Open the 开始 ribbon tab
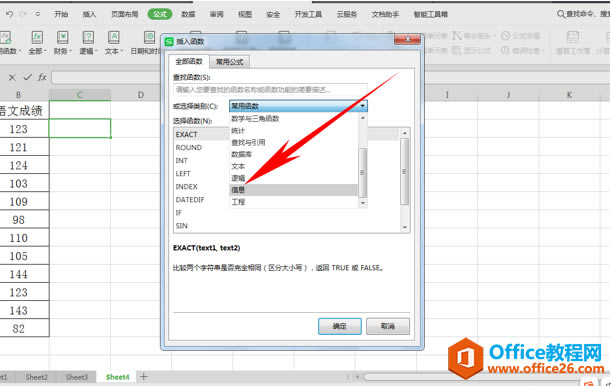611x386 pixels. [61, 14]
